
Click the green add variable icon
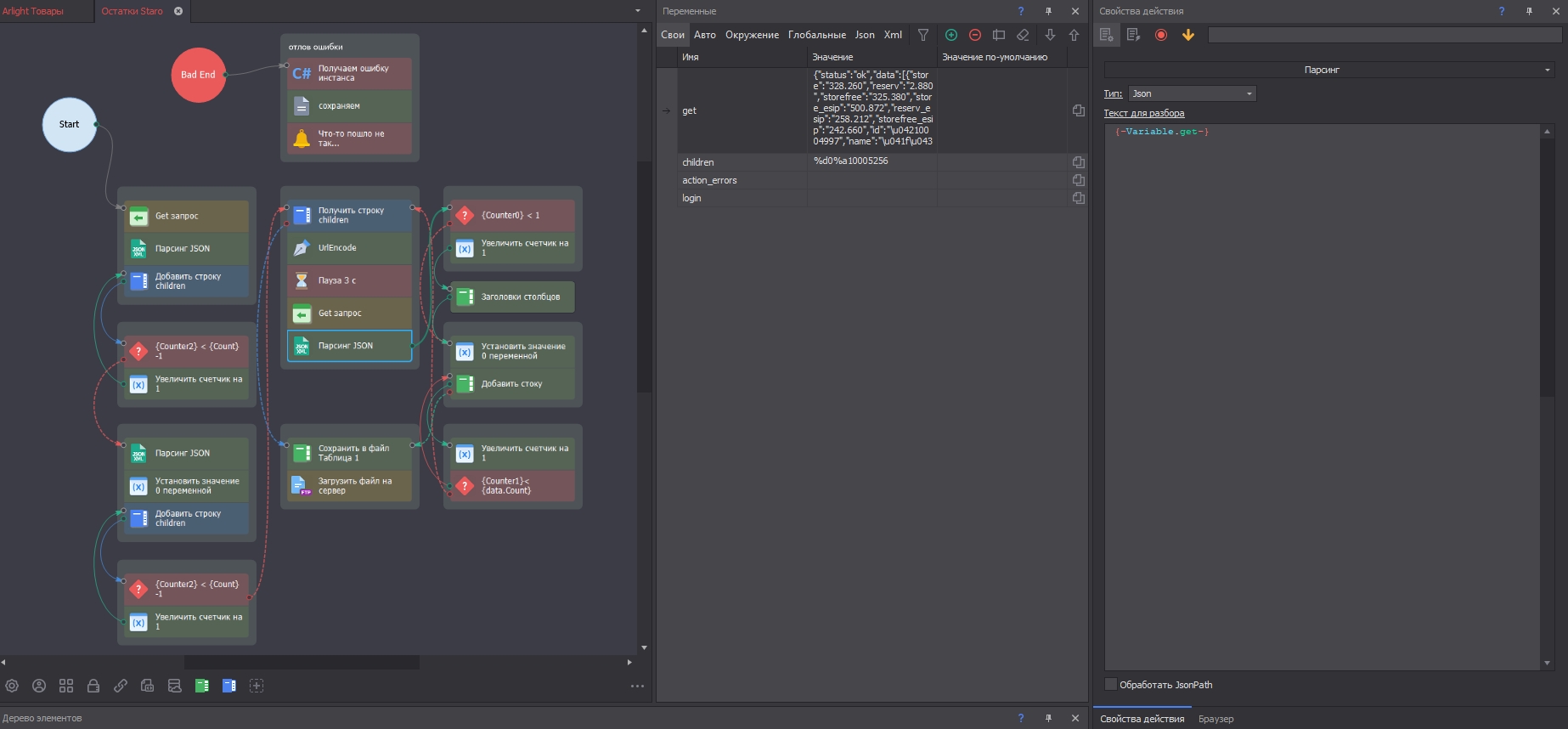(x=951, y=35)
